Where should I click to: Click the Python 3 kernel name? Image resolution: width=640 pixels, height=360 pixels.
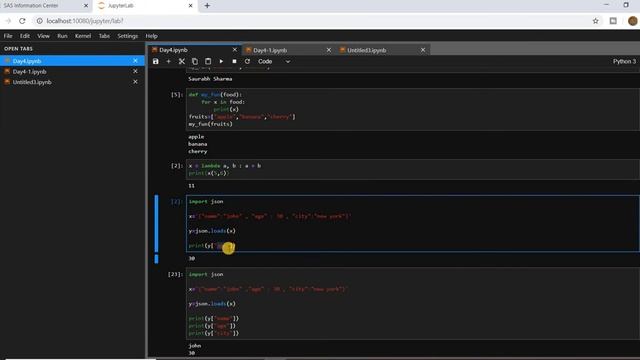coord(624,61)
